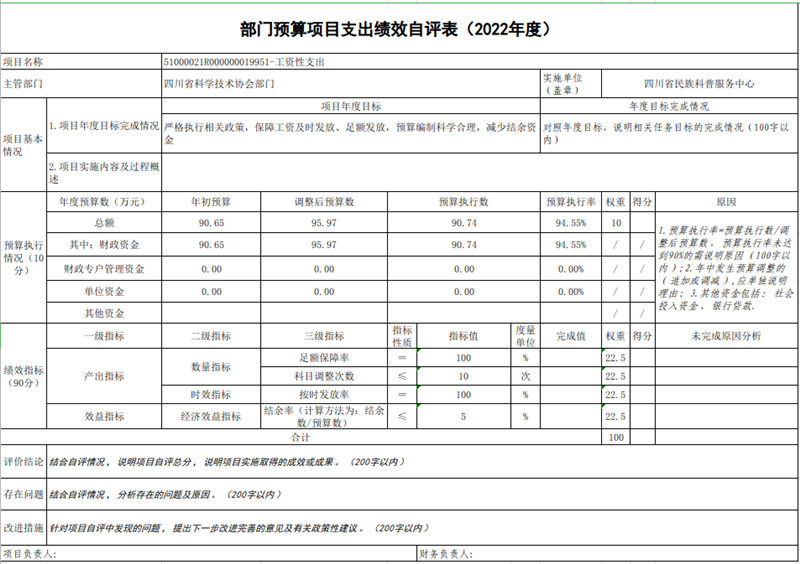
Task: Select 年初预算 0.00 in 单位资金 row
Action: click(x=211, y=291)
